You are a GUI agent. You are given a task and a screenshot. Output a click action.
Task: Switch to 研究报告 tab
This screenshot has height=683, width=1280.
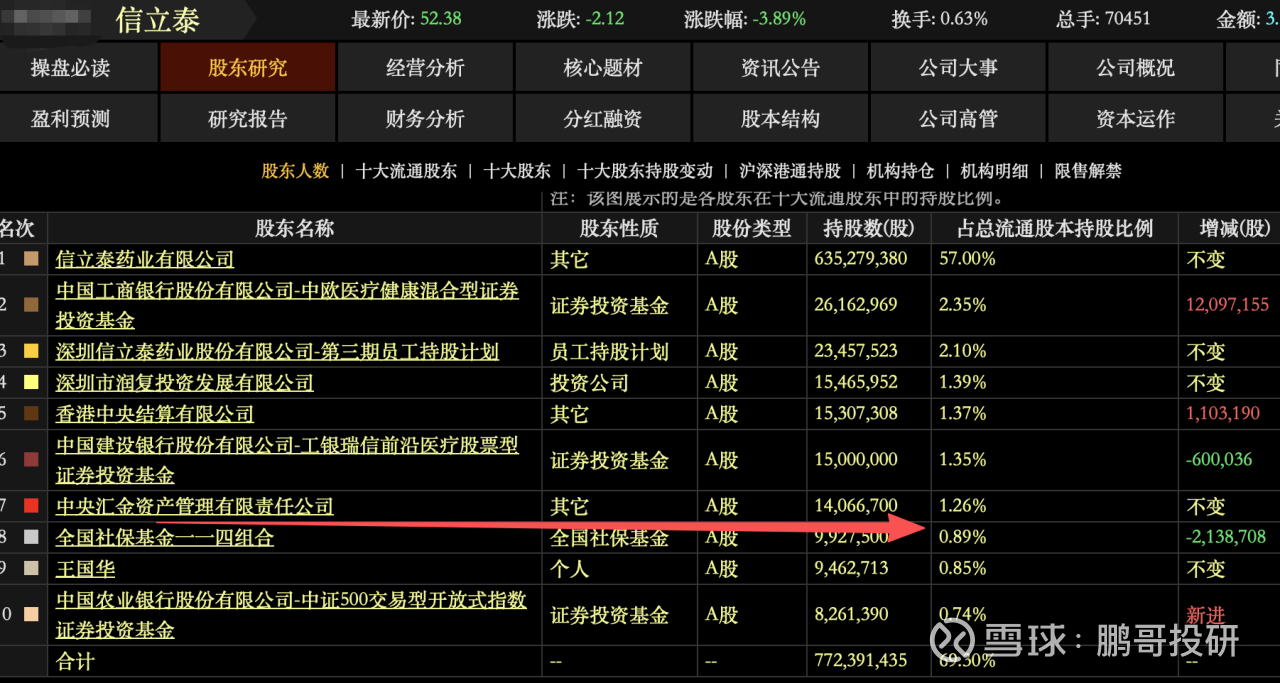(x=247, y=119)
